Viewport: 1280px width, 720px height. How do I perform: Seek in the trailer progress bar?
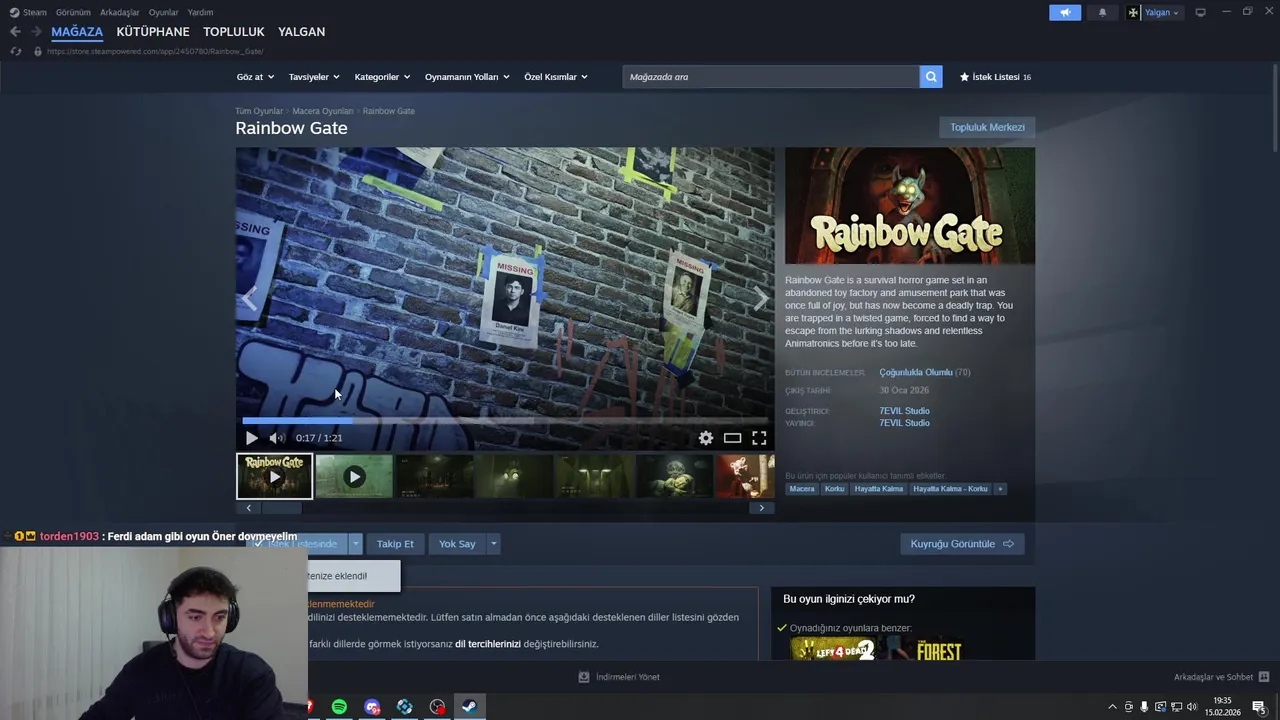[x=505, y=421]
